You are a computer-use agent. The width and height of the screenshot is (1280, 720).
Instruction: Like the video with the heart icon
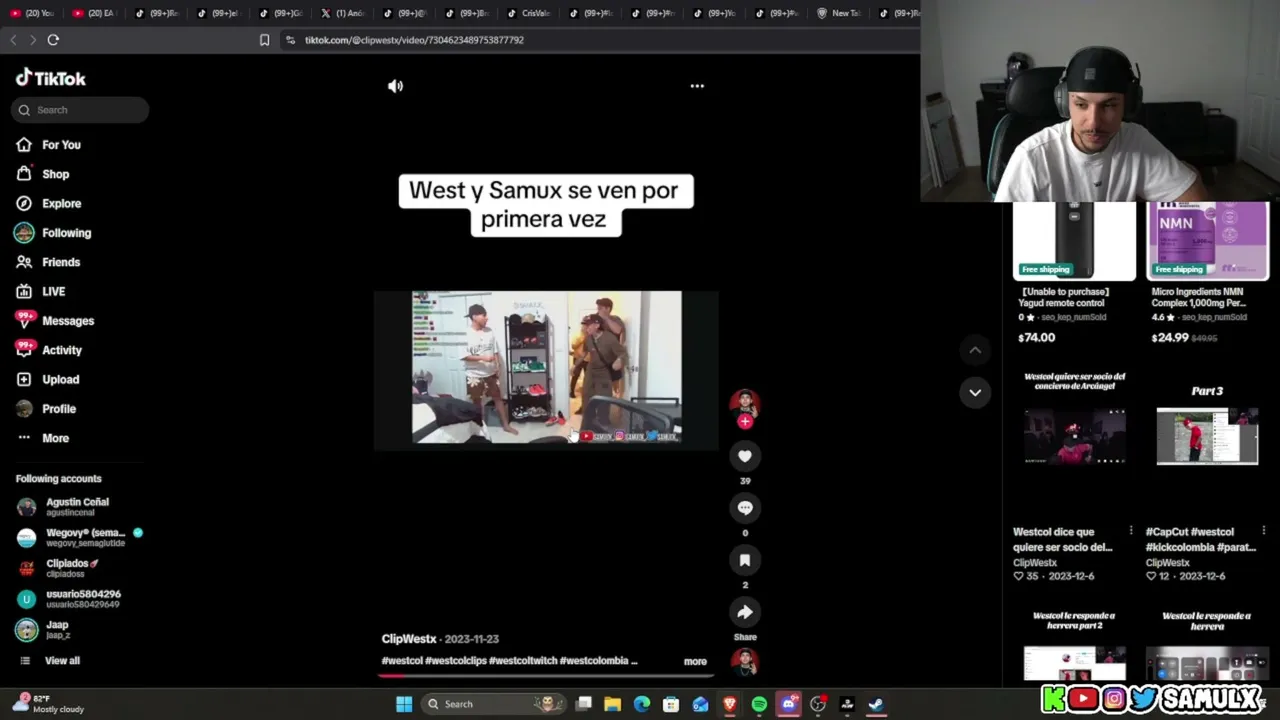tap(745, 456)
